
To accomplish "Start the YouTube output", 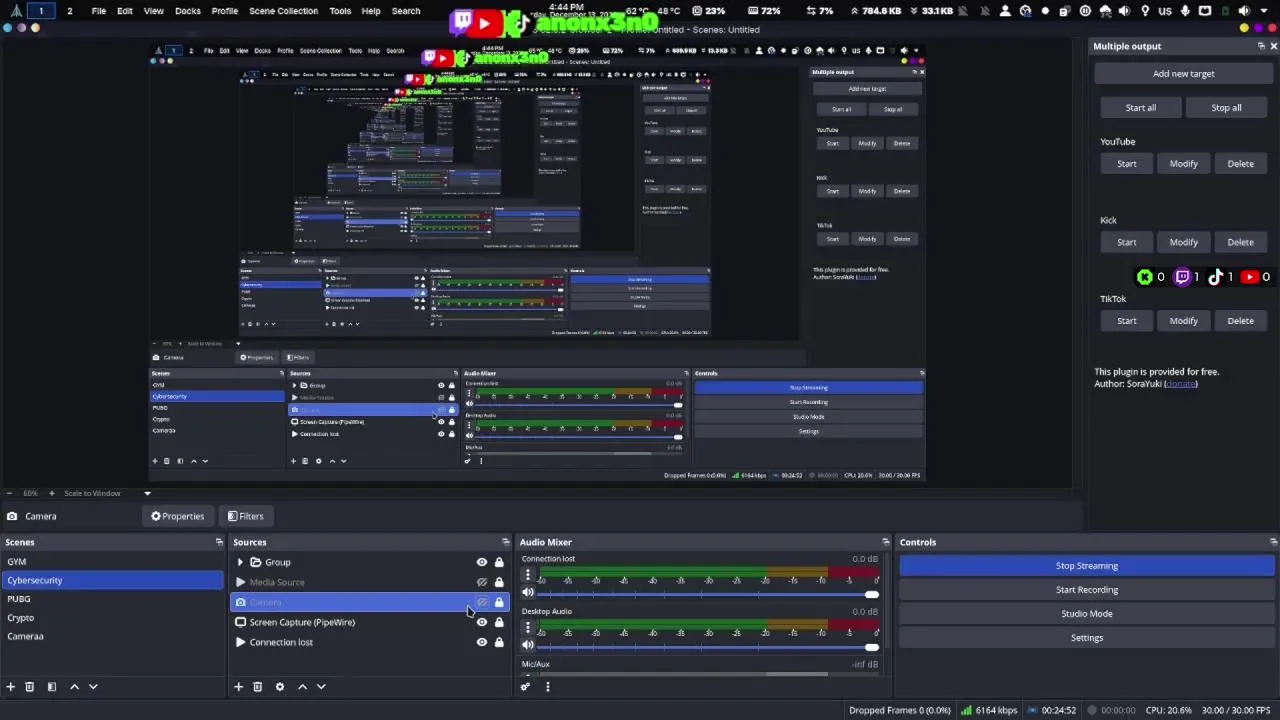I will click(x=1127, y=164).
